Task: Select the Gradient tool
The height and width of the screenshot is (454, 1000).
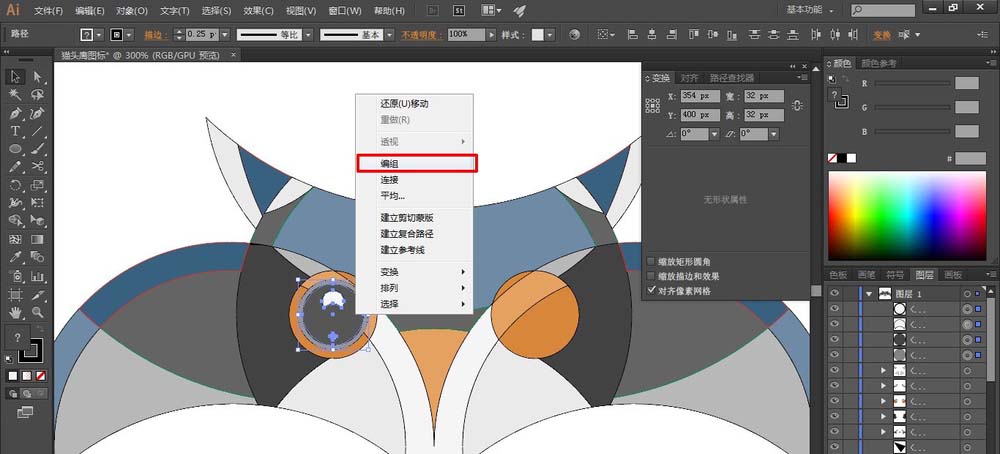Action: click(x=38, y=239)
